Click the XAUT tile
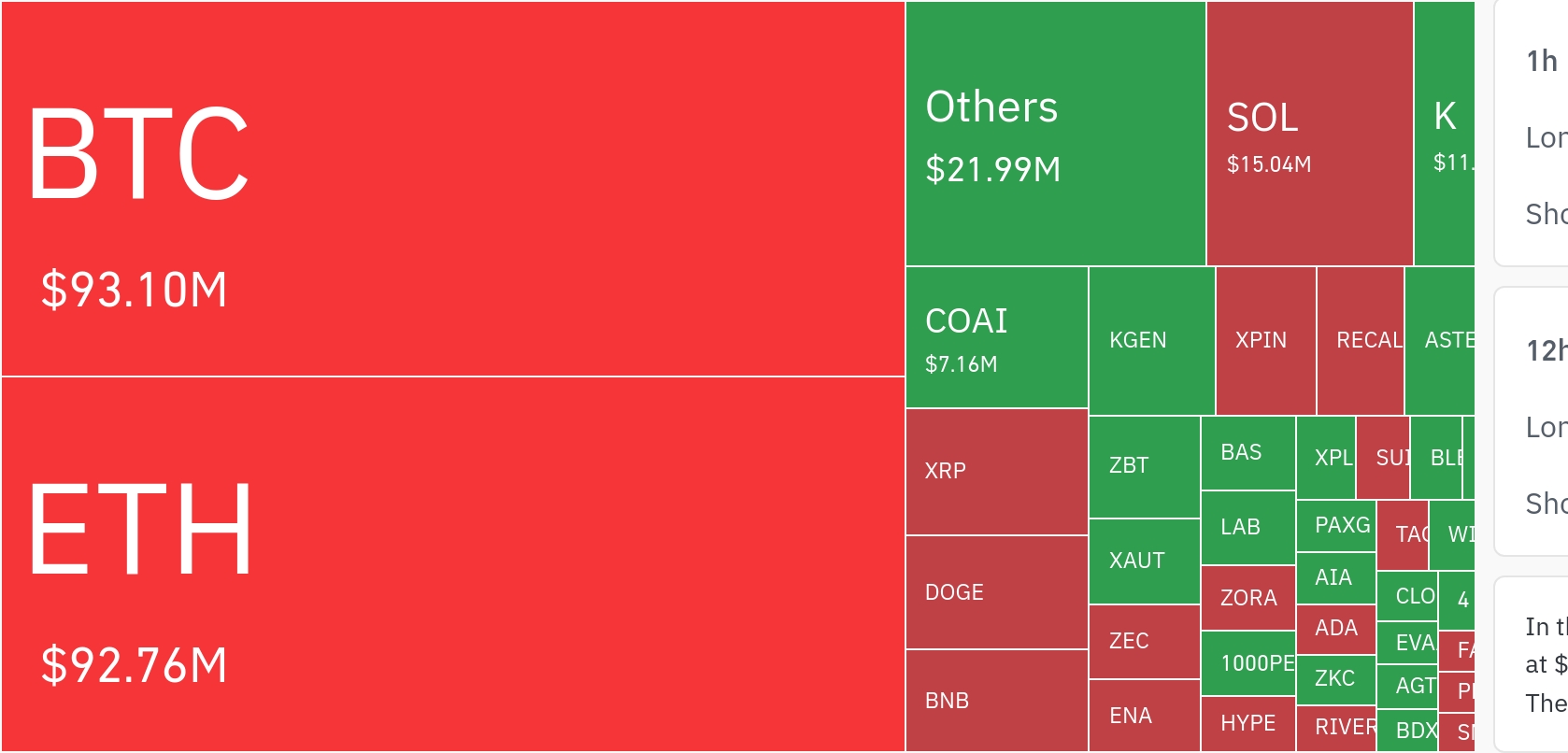This screenshot has width=1568, height=753. 1144,561
